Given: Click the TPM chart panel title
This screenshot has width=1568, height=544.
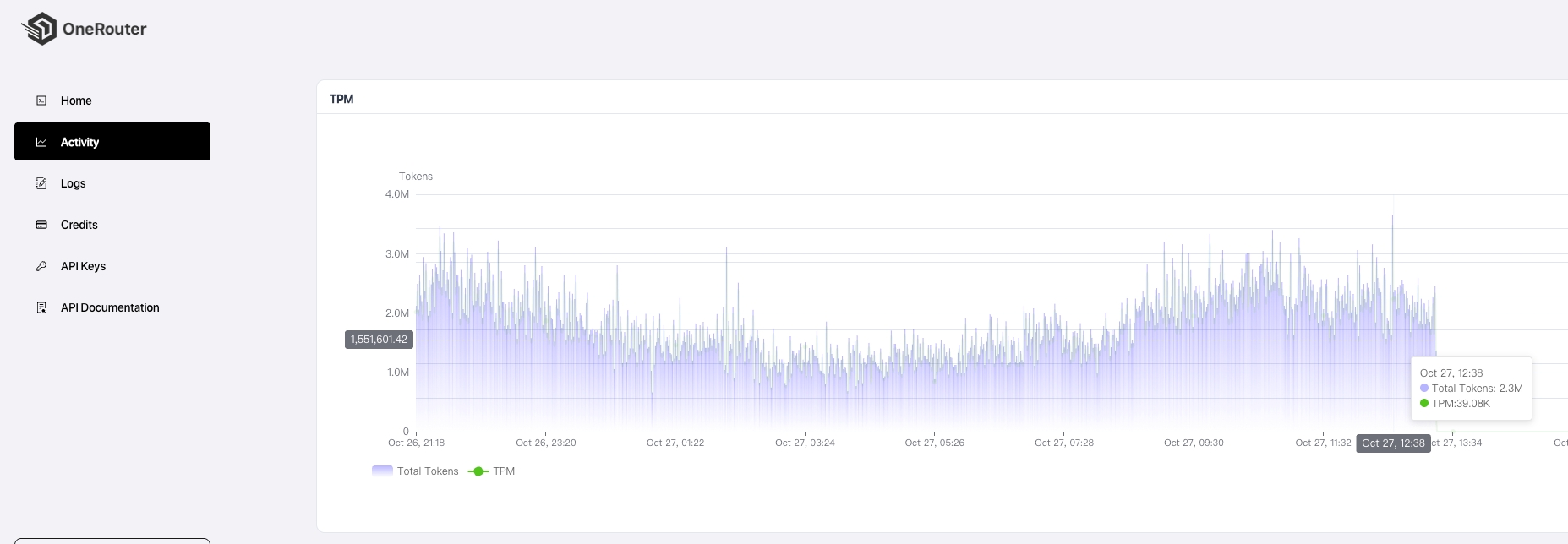Looking at the screenshot, I should pos(341,99).
